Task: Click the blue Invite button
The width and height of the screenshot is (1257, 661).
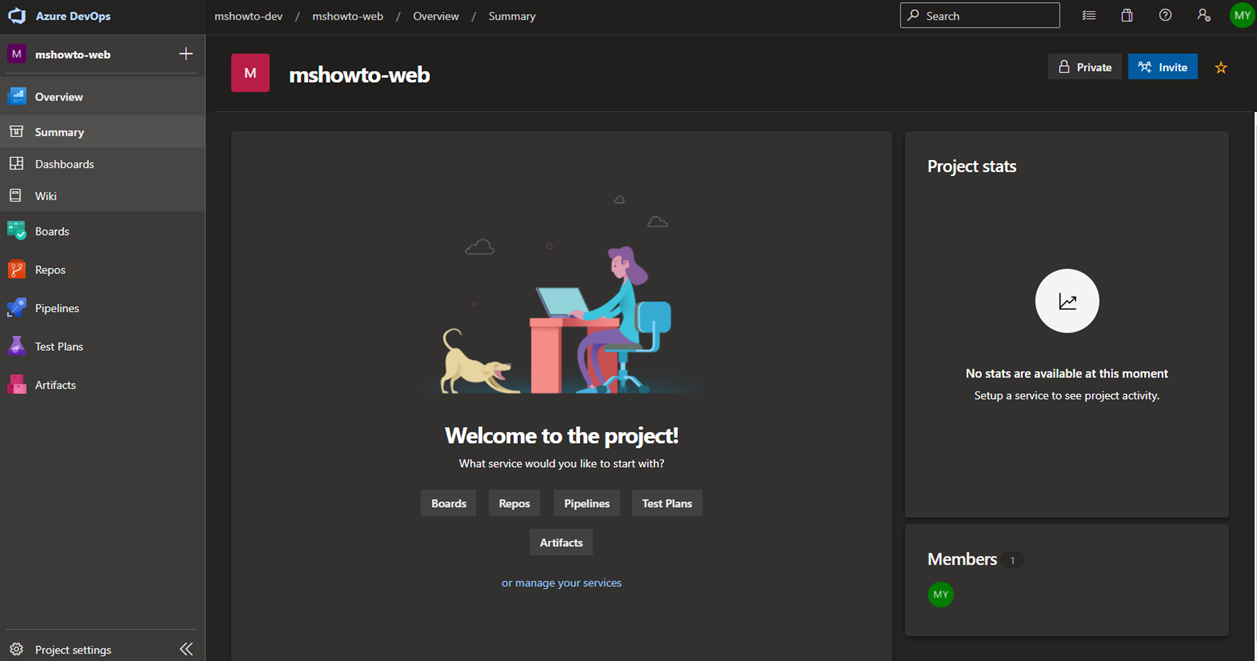Action: 1163,67
